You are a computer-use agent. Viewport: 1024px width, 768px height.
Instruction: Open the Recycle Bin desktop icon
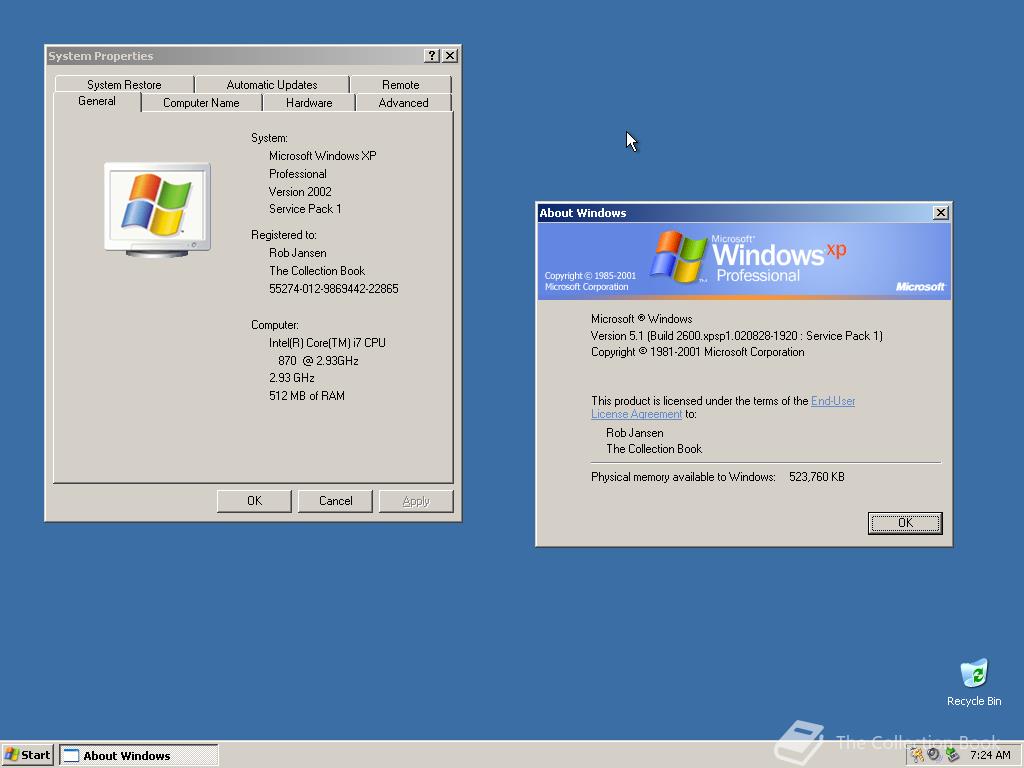point(974,682)
